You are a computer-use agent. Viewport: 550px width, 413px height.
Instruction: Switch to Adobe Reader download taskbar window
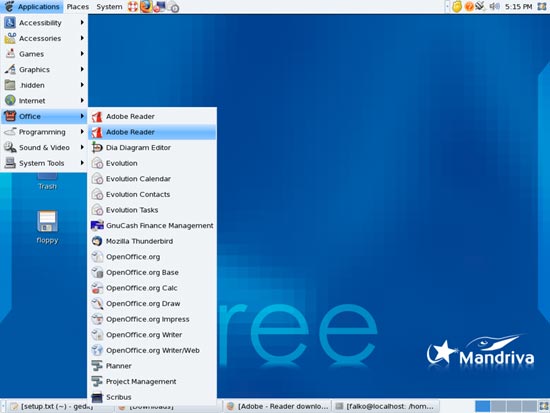click(278, 406)
